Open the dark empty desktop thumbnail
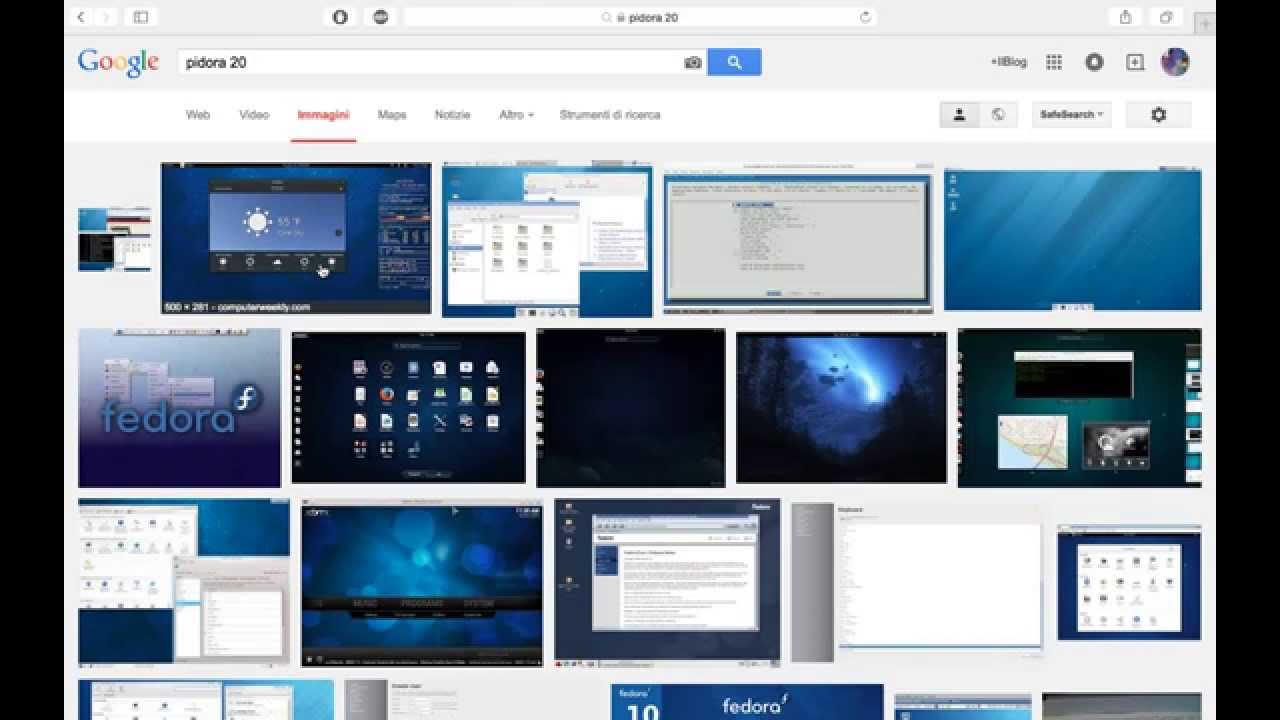The width and height of the screenshot is (1280, 720). [631, 408]
